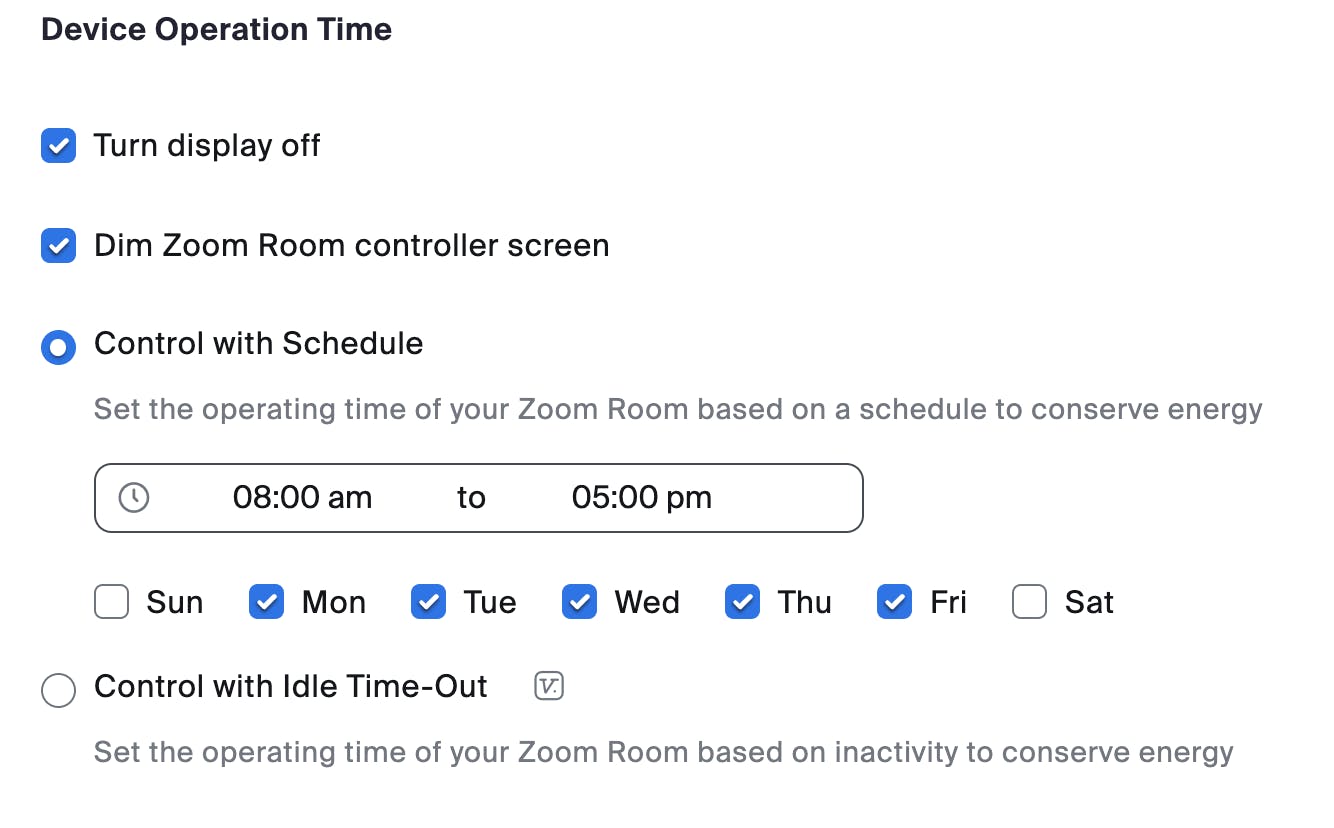
Task: Select the Control with Idle Time-Out radio button
Action: [x=58, y=690]
